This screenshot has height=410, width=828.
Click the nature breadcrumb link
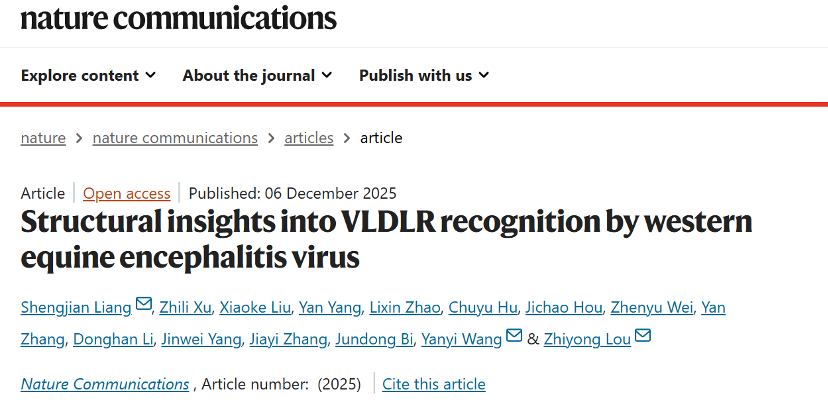pos(43,138)
